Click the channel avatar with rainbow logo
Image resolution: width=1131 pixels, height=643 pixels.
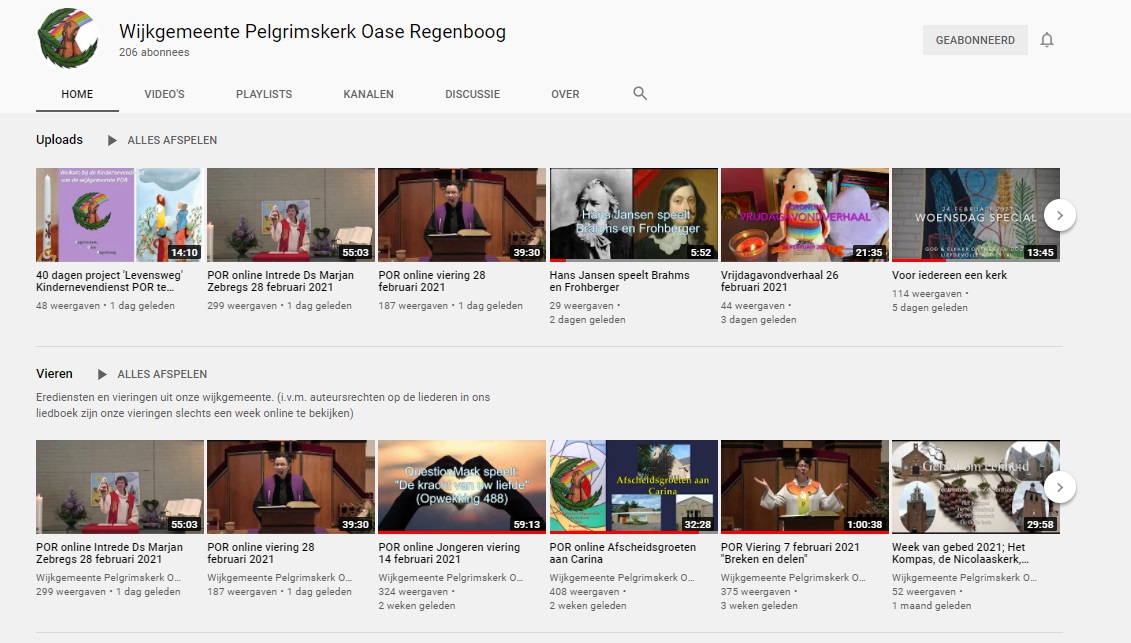point(68,39)
